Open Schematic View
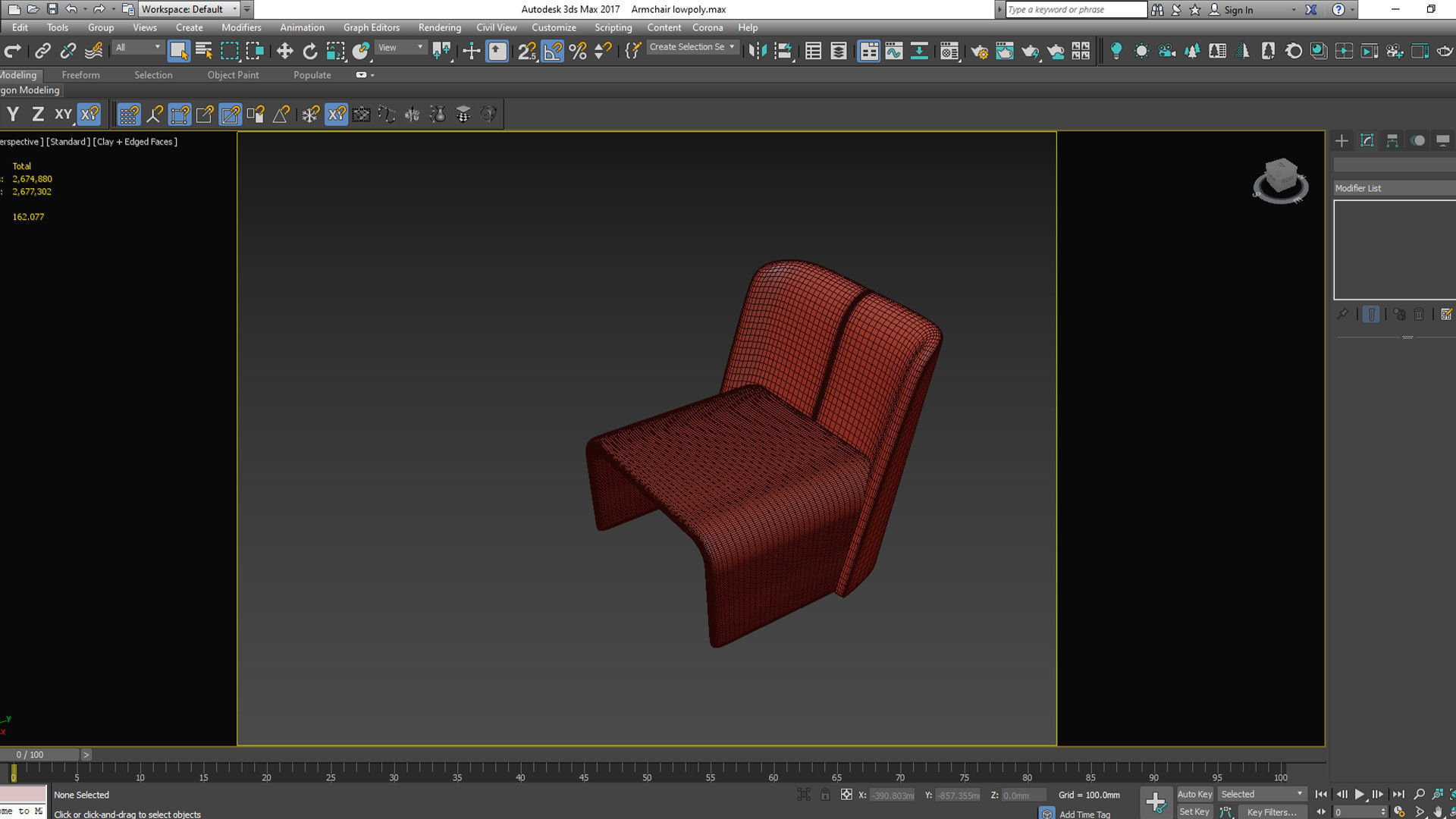This screenshot has height=819, width=1456. click(919, 51)
